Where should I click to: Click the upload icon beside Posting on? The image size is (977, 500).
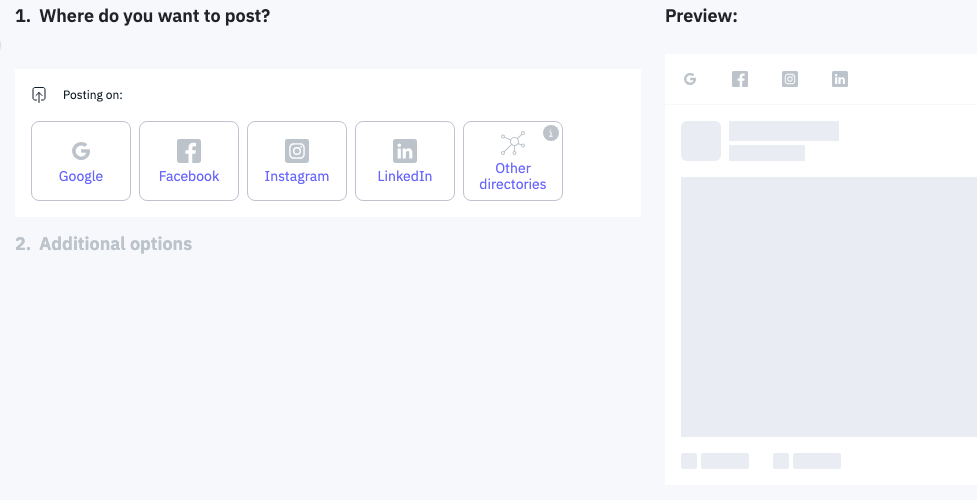point(39,95)
